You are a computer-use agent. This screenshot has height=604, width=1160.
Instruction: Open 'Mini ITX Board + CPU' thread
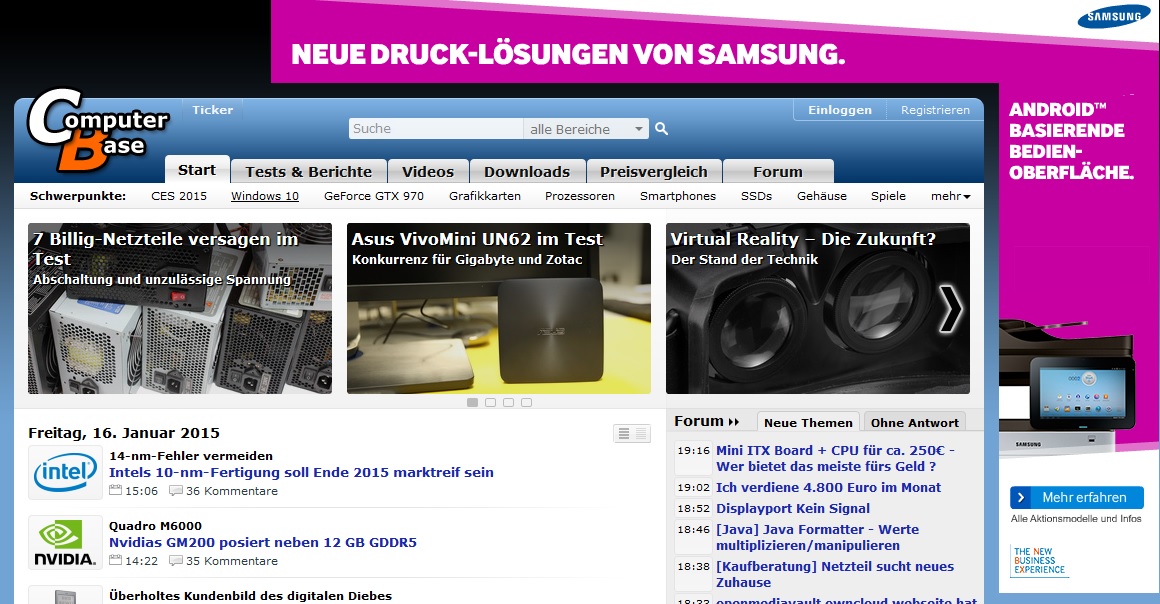[x=835, y=458]
